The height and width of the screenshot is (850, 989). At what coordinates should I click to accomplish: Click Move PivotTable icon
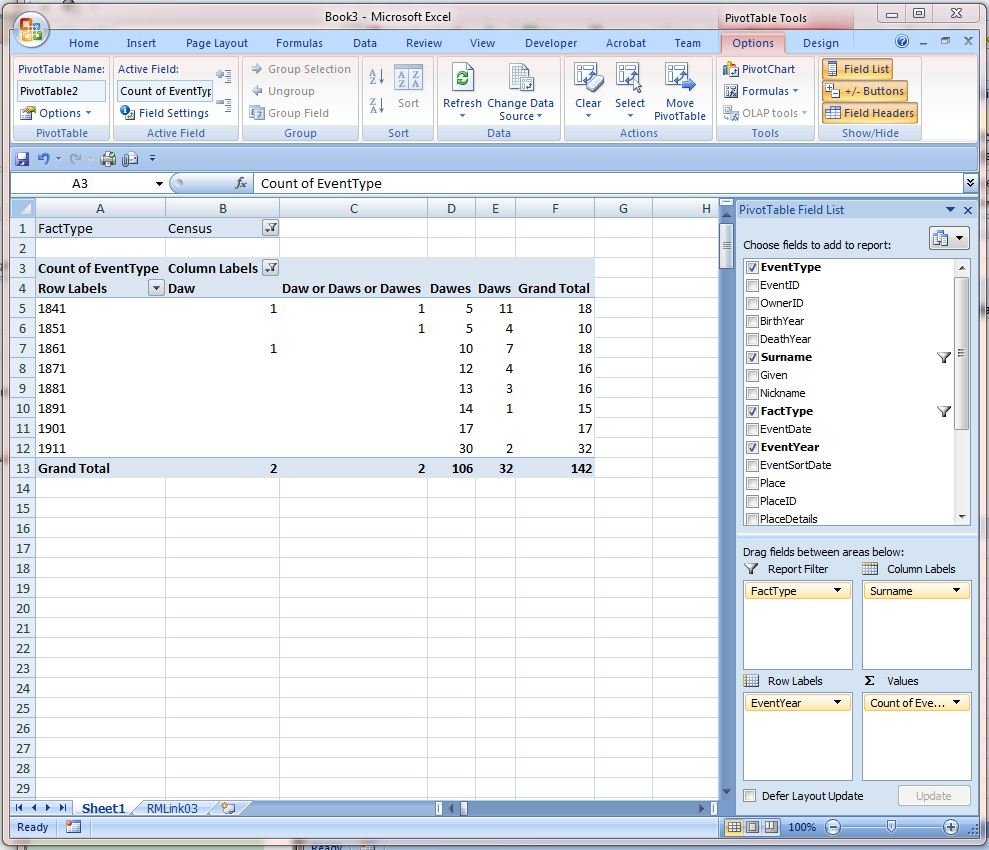pos(679,78)
